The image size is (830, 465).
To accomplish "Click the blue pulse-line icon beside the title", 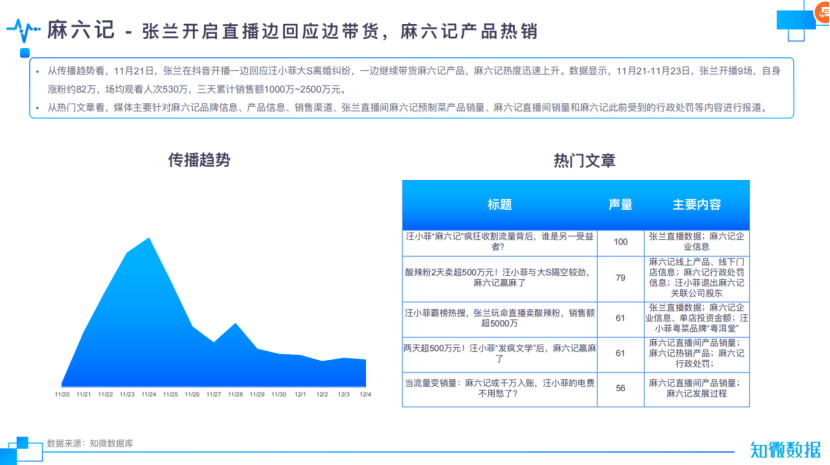I will click(23, 30).
